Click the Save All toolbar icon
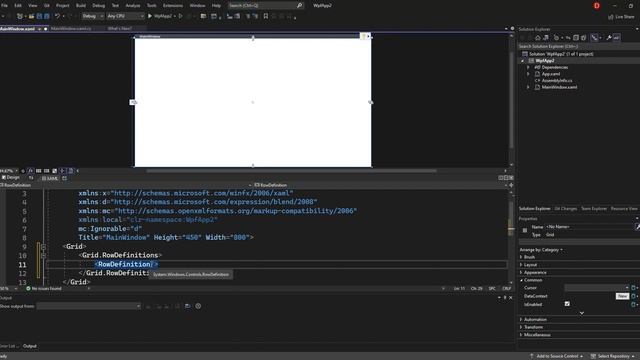This screenshot has width=640, height=360. click(x=47, y=16)
